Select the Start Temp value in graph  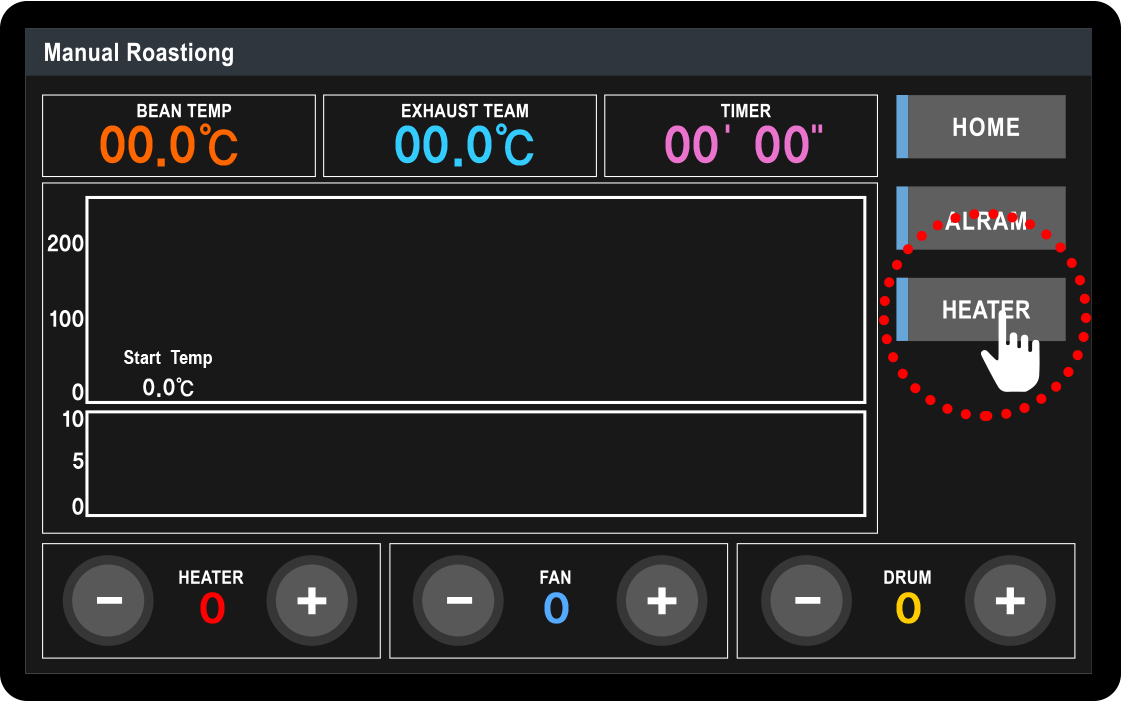(x=168, y=387)
